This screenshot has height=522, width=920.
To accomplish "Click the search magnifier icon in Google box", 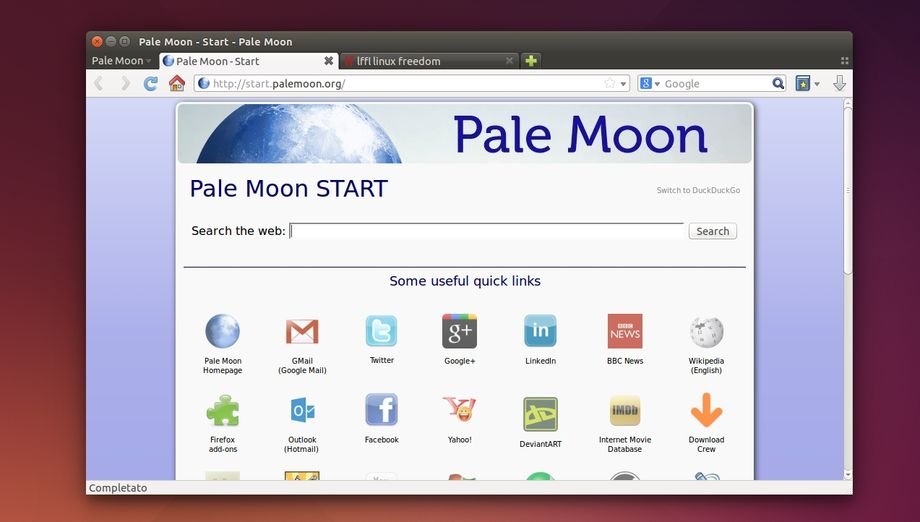I will [778, 83].
